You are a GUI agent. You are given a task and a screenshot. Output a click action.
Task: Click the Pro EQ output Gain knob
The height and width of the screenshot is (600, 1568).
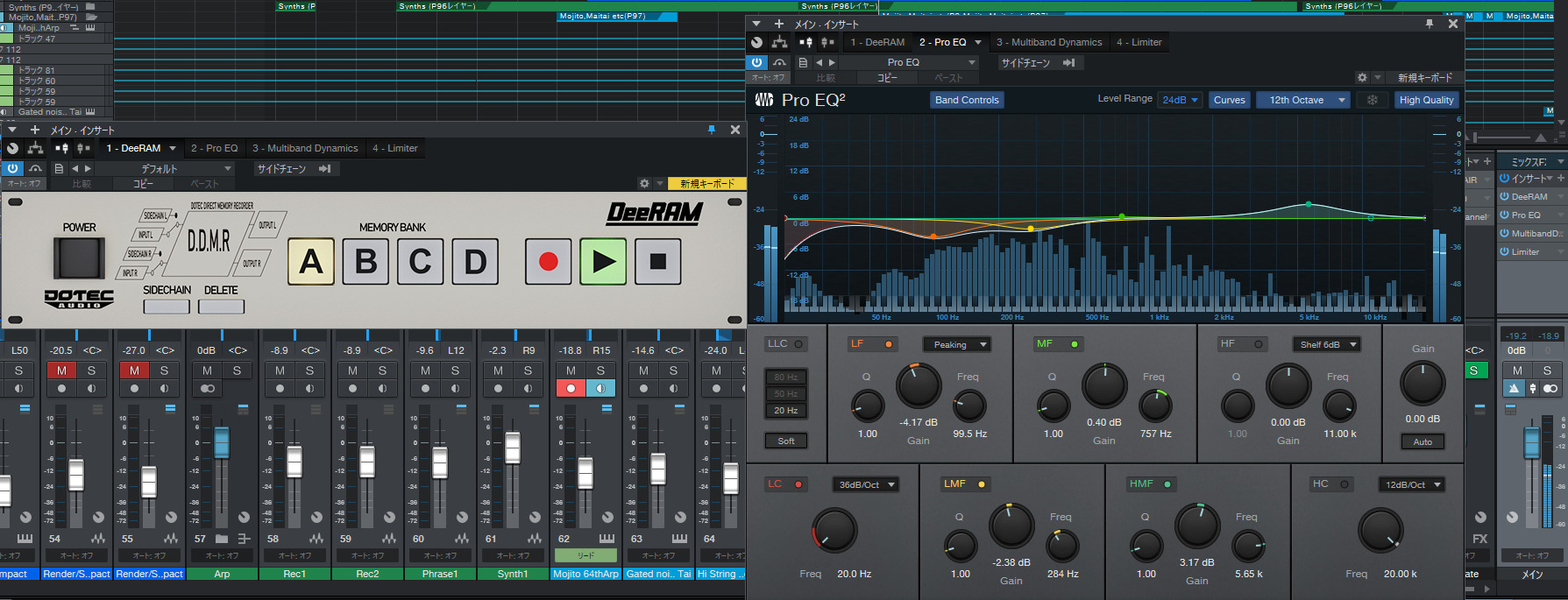1423,384
